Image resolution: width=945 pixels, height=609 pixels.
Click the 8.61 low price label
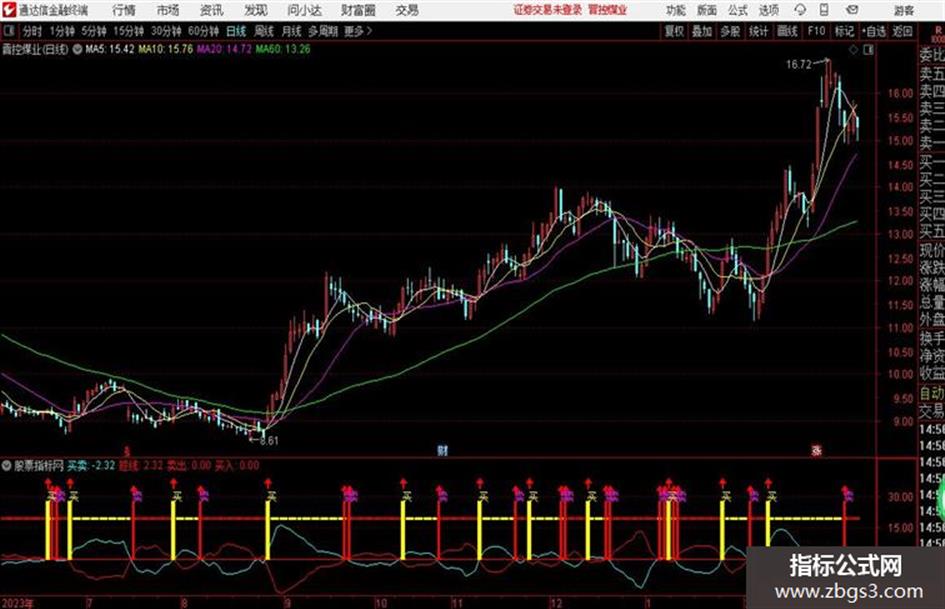pyautogui.click(x=269, y=441)
